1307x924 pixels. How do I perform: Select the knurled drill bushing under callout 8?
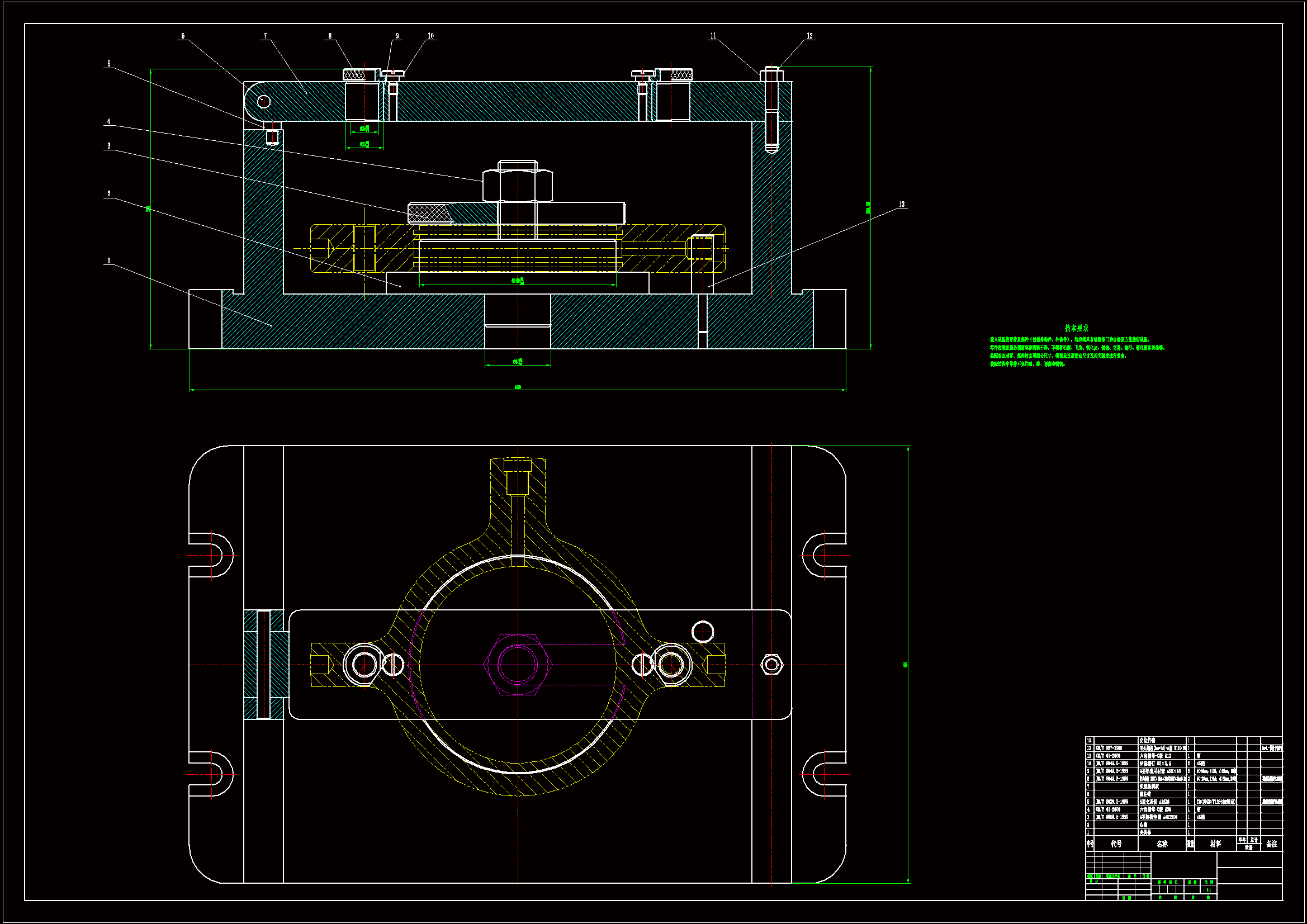tap(354, 74)
